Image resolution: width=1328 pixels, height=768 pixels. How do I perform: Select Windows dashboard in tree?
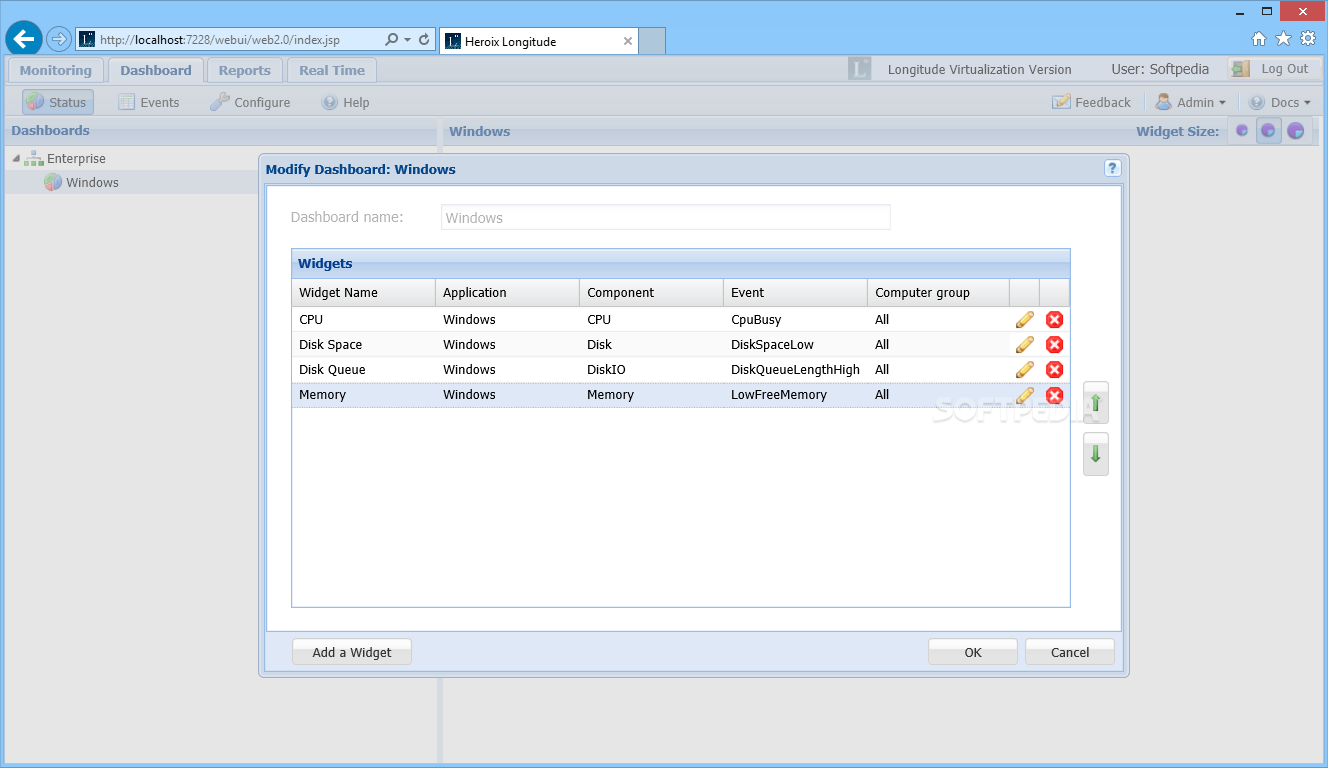click(x=92, y=183)
